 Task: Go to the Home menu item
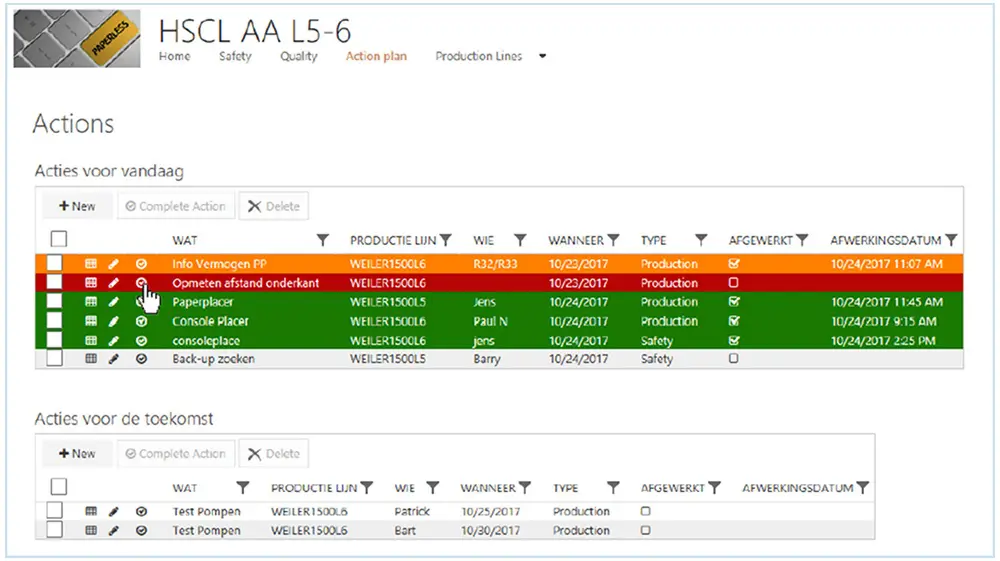[x=175, y=56]
